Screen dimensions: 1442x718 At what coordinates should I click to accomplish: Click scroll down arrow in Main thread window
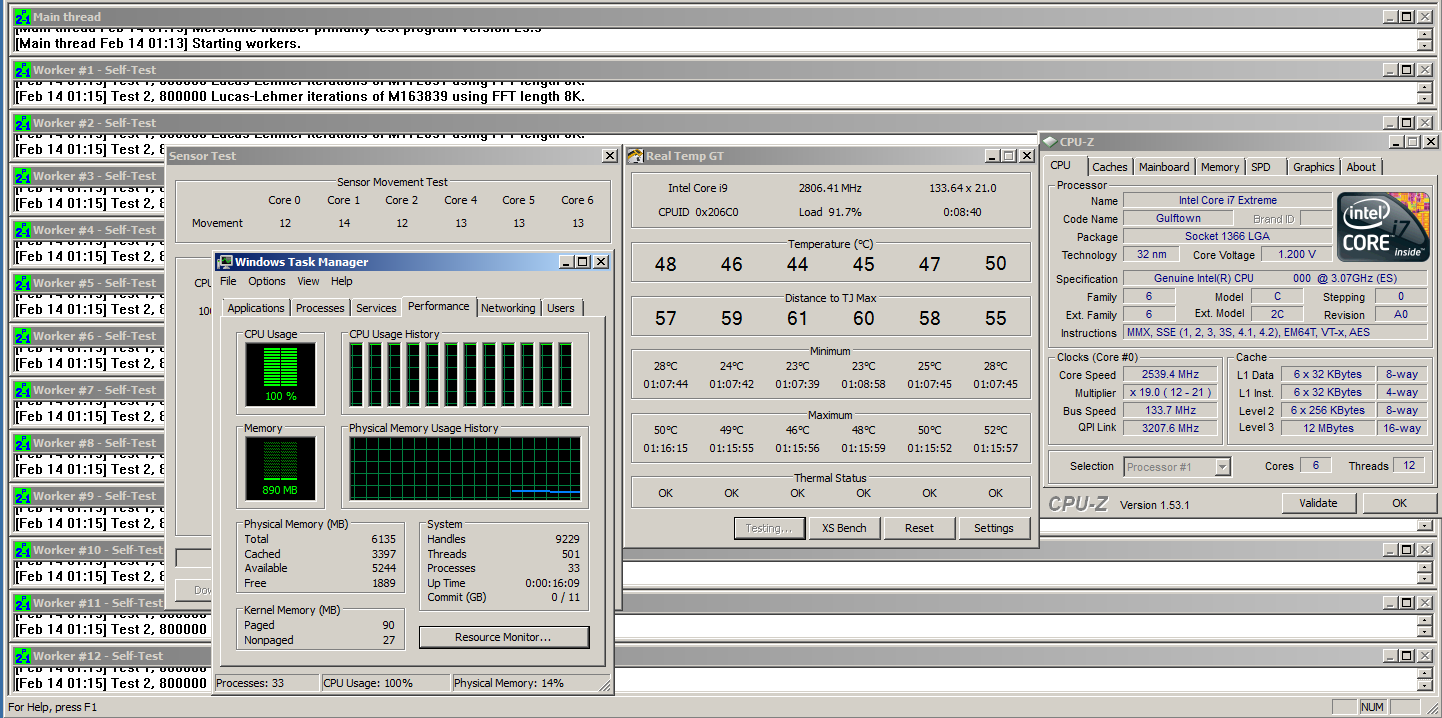[1424, 46]
